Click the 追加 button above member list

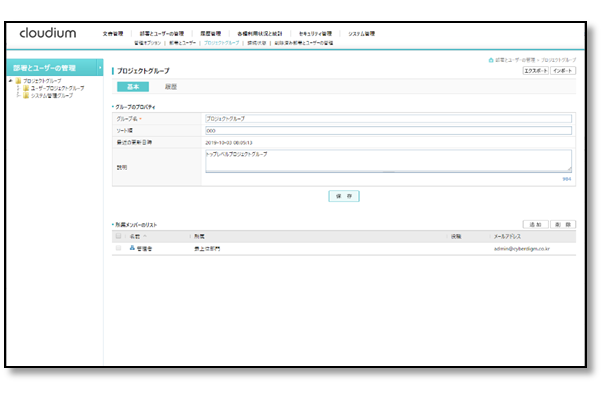pos(536,225)
